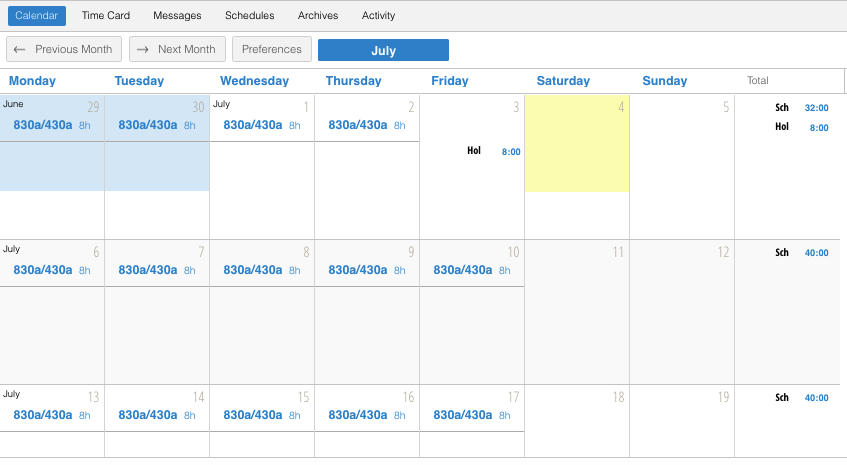Open the Time Card tab

point(105,16)
